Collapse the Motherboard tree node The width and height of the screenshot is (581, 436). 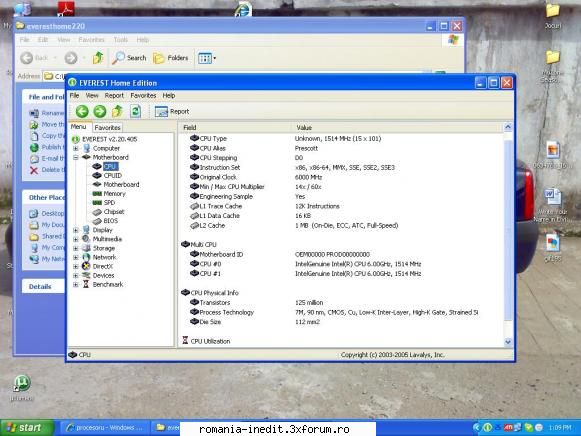[x=76, y=157]
